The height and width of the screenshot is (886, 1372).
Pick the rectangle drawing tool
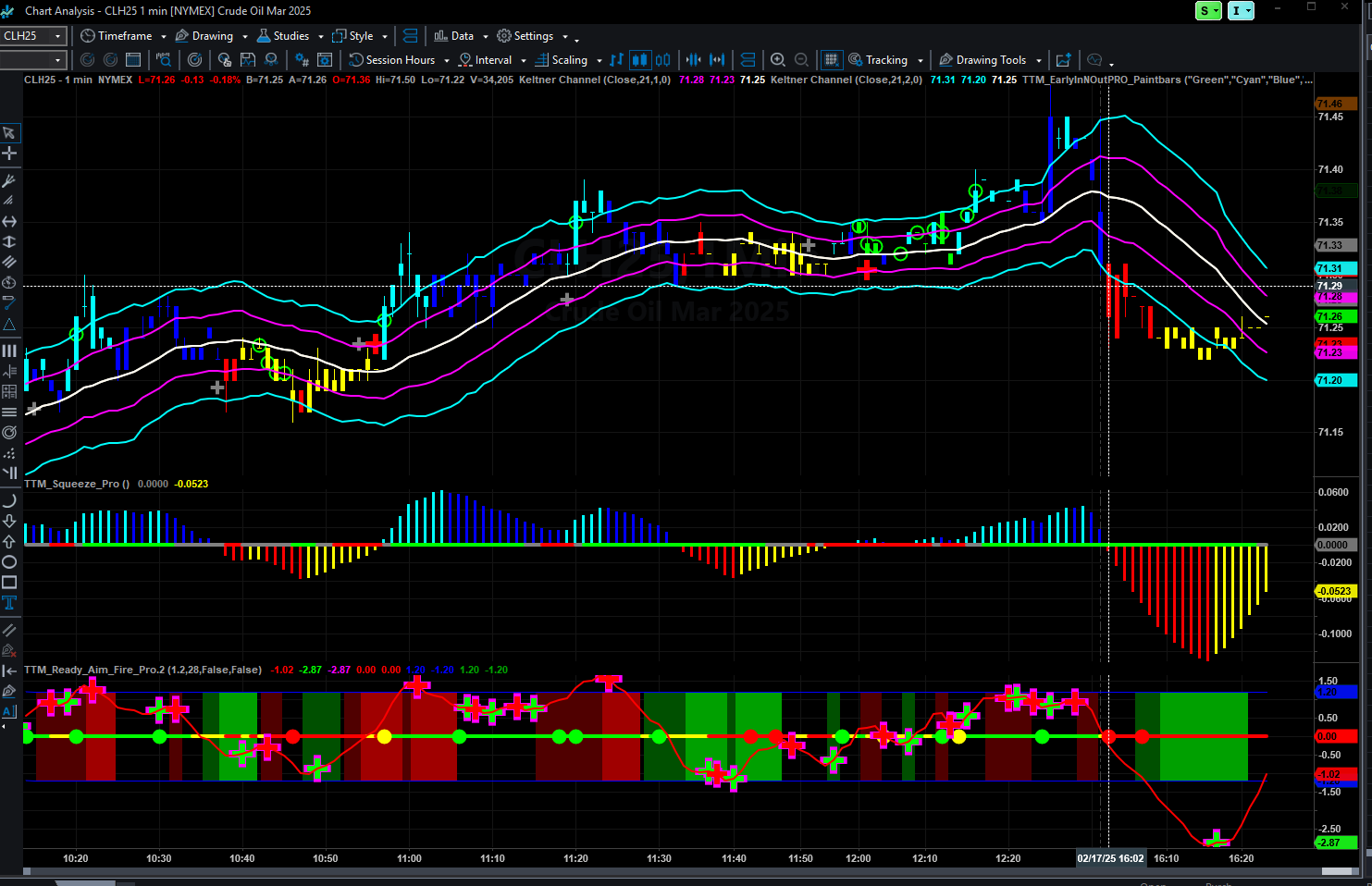pos(9,583)
